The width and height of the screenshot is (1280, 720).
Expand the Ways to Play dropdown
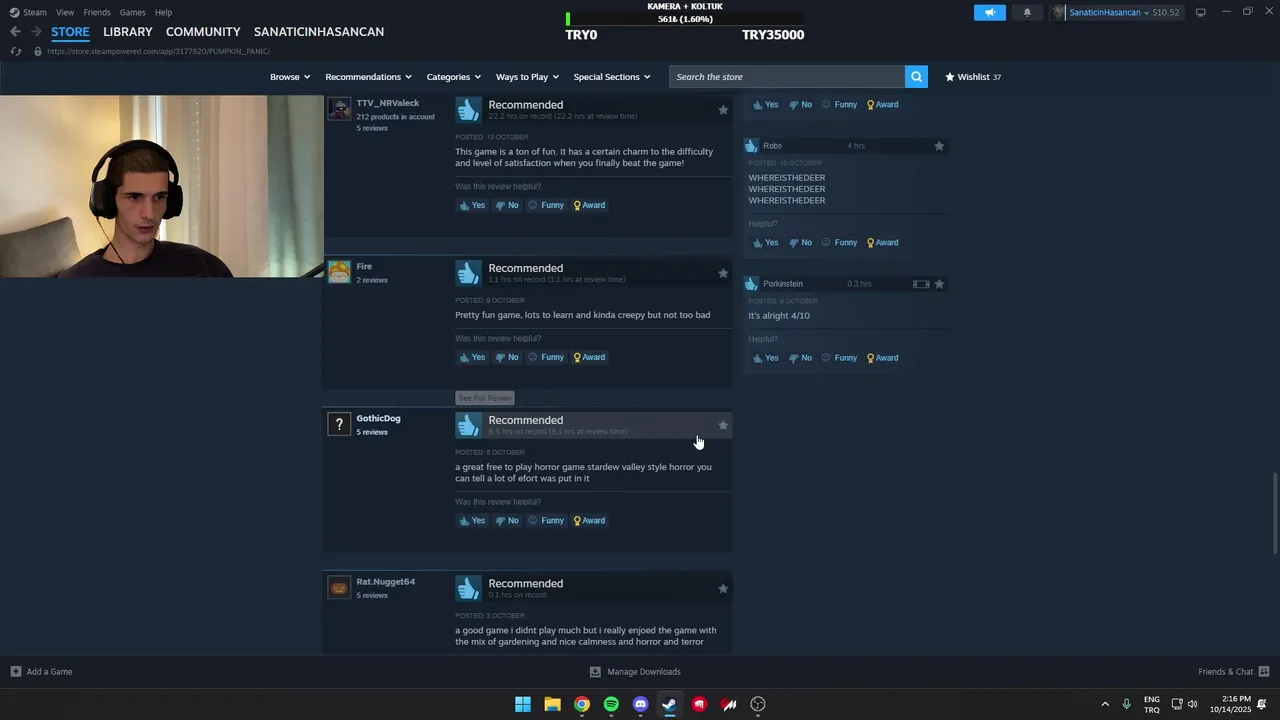tap(527, 77)
